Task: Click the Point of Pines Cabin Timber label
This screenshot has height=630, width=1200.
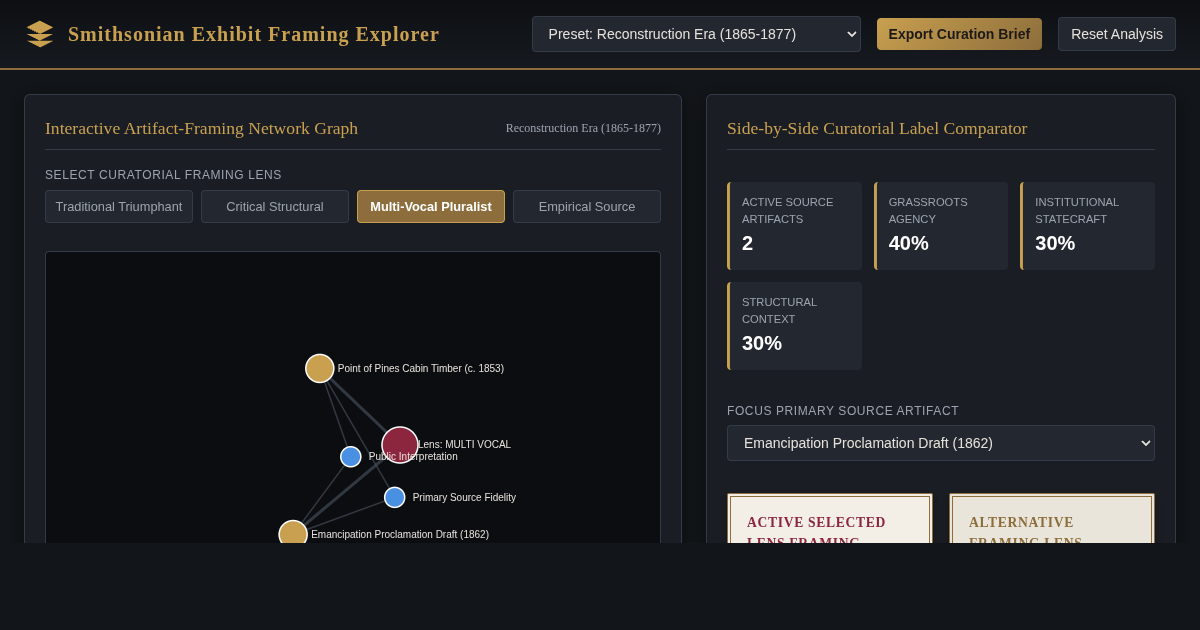Action: coord(421,368)
